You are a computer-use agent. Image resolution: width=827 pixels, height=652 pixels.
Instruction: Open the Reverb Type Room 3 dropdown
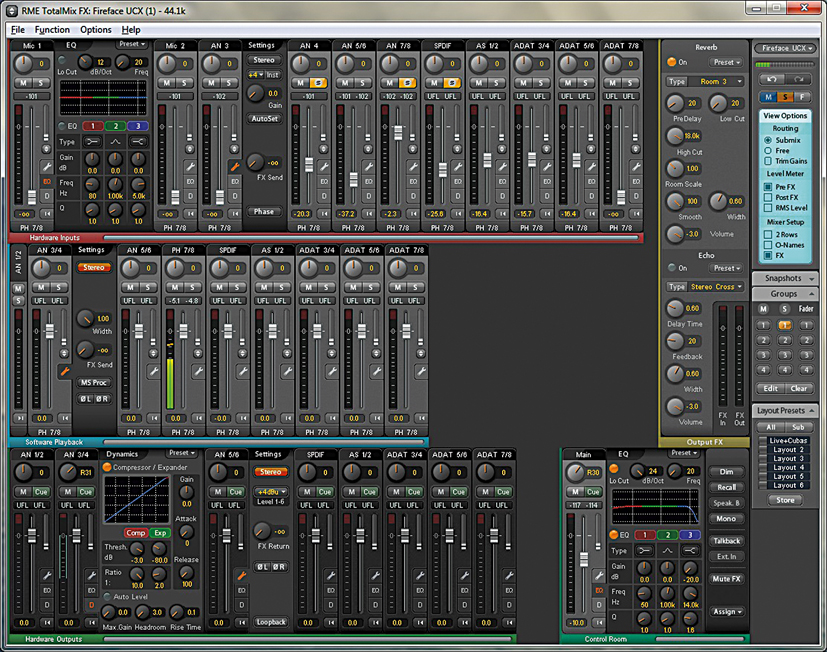pos(719,82)
